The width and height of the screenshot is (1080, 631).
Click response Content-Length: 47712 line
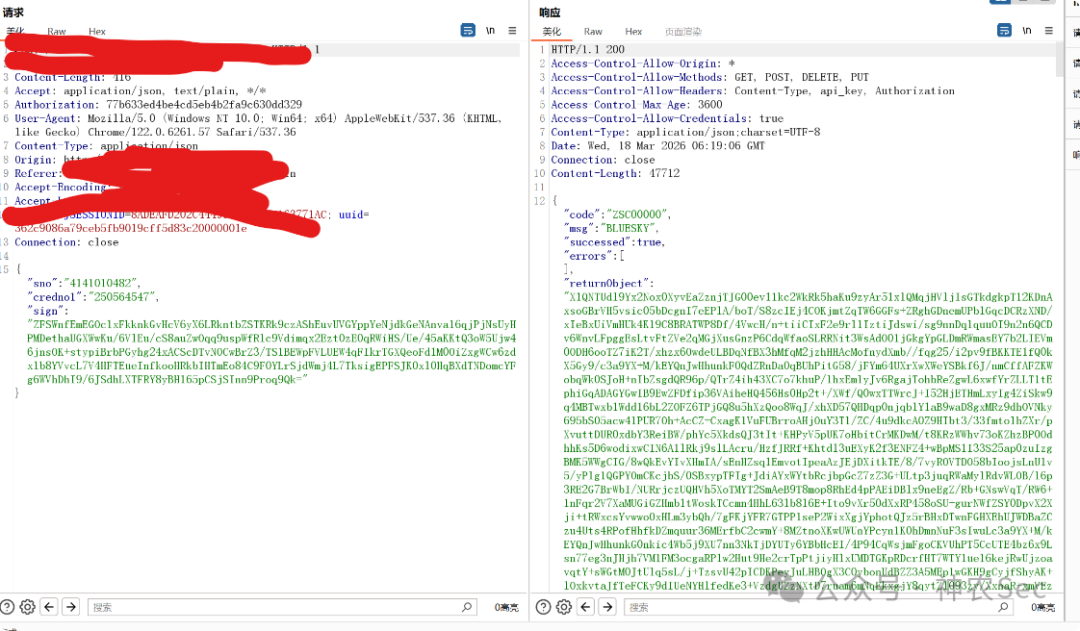(x=615, y=174)
